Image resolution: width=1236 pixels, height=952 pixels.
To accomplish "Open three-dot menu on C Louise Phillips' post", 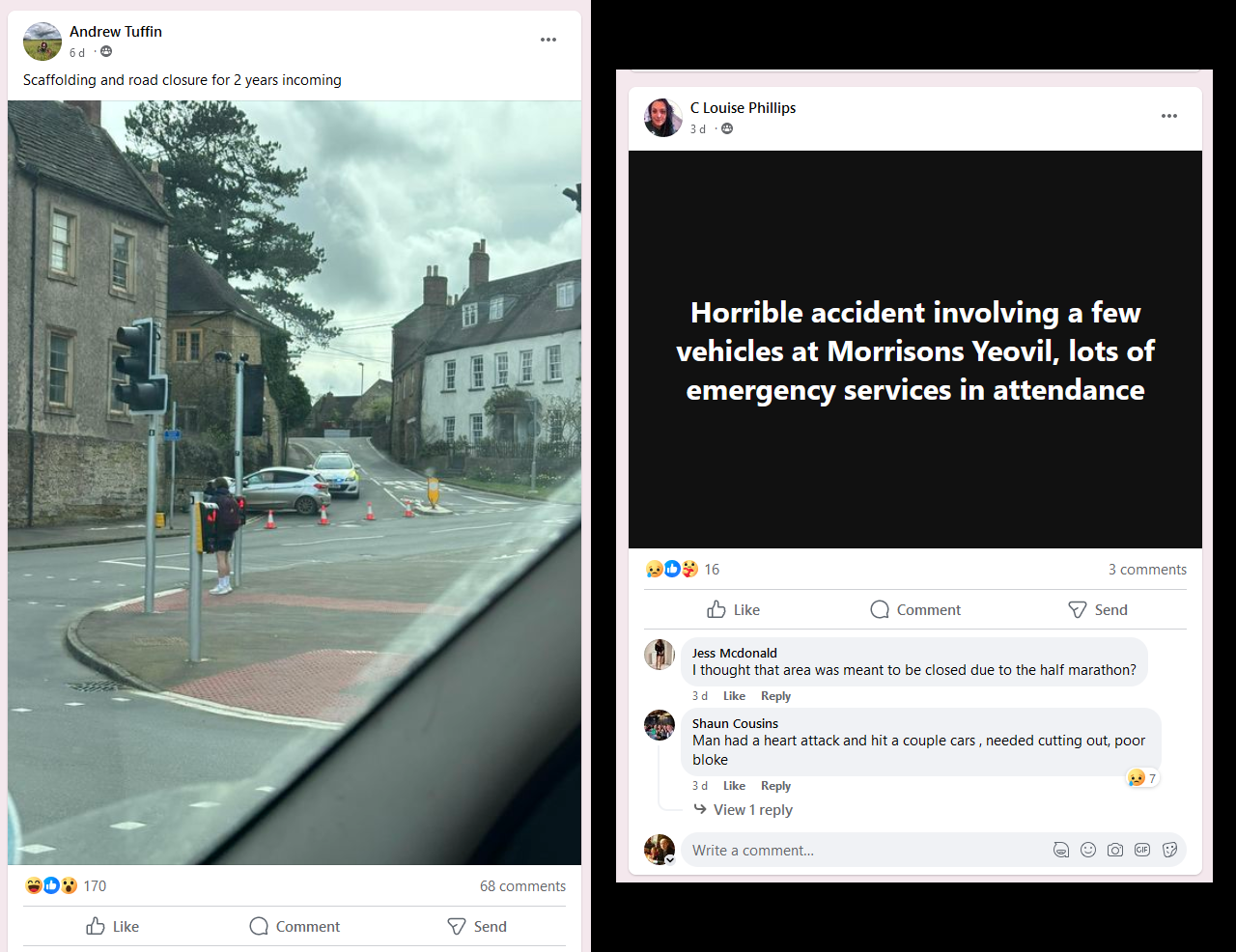I will pos(1169,116).
